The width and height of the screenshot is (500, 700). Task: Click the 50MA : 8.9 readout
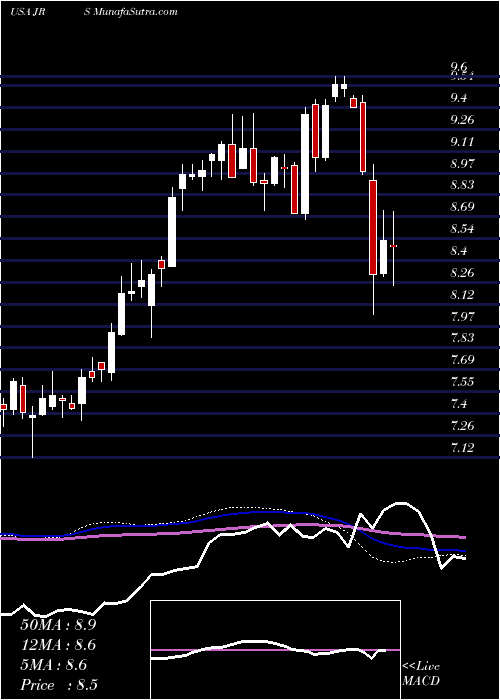pos(58,625)
